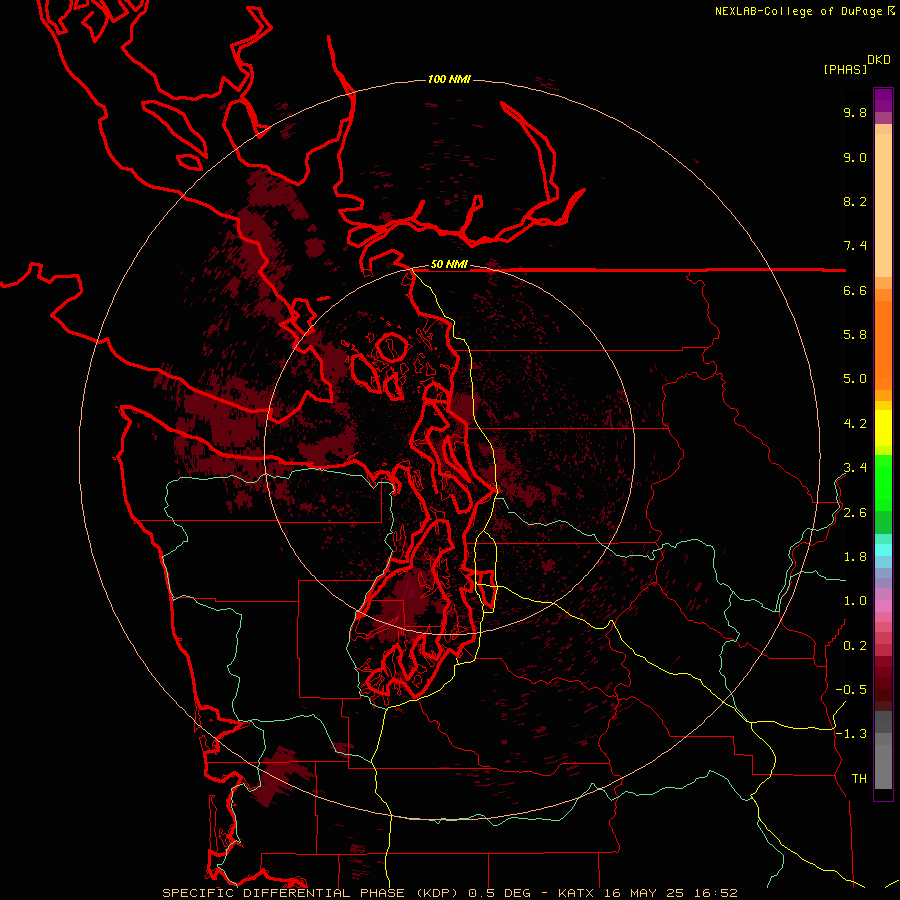Click the 0.5 DEG elevation text
The width and height of the screenshot is (900, 900).
point(501,893)
